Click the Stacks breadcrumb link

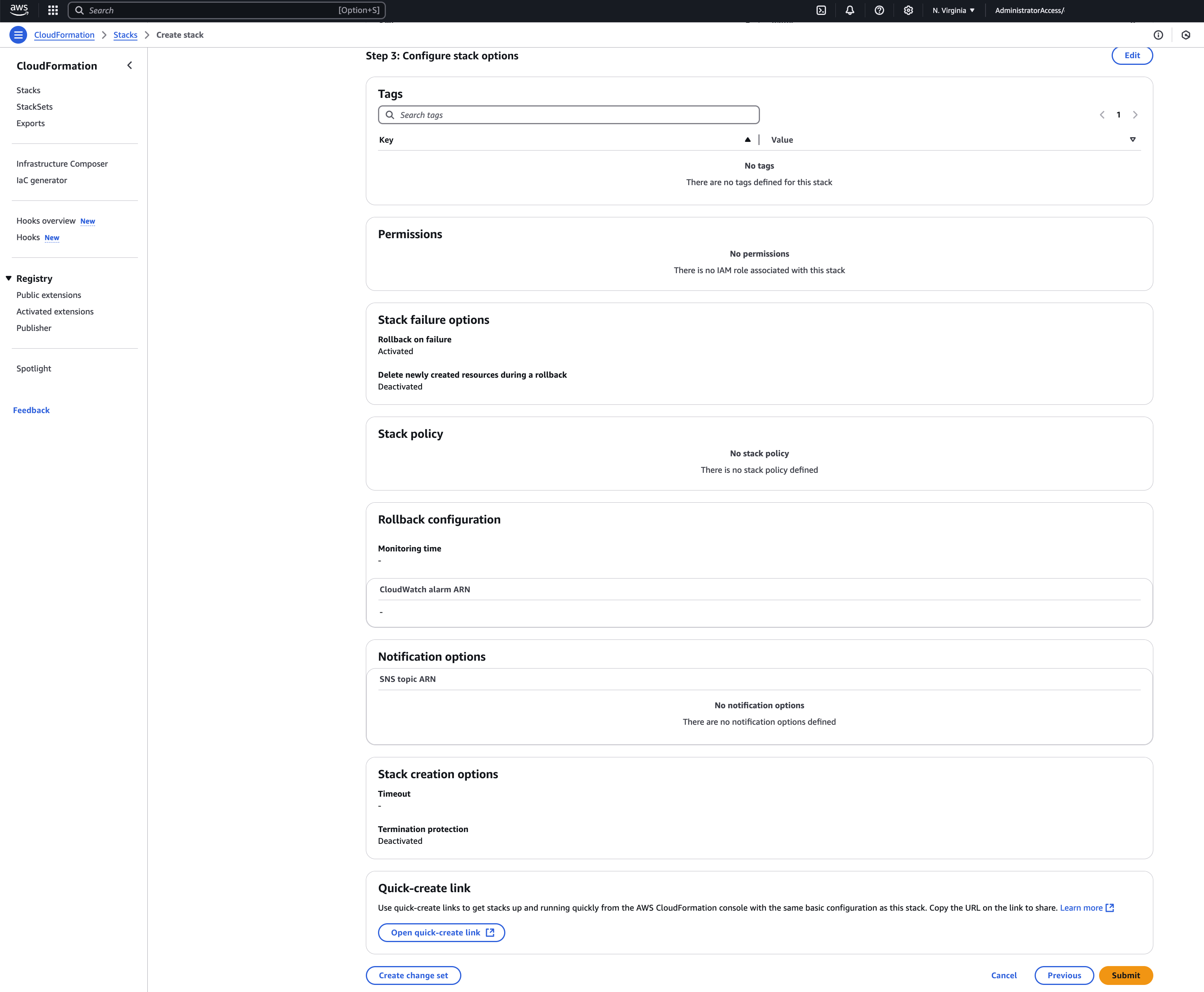tap(125, 35)
